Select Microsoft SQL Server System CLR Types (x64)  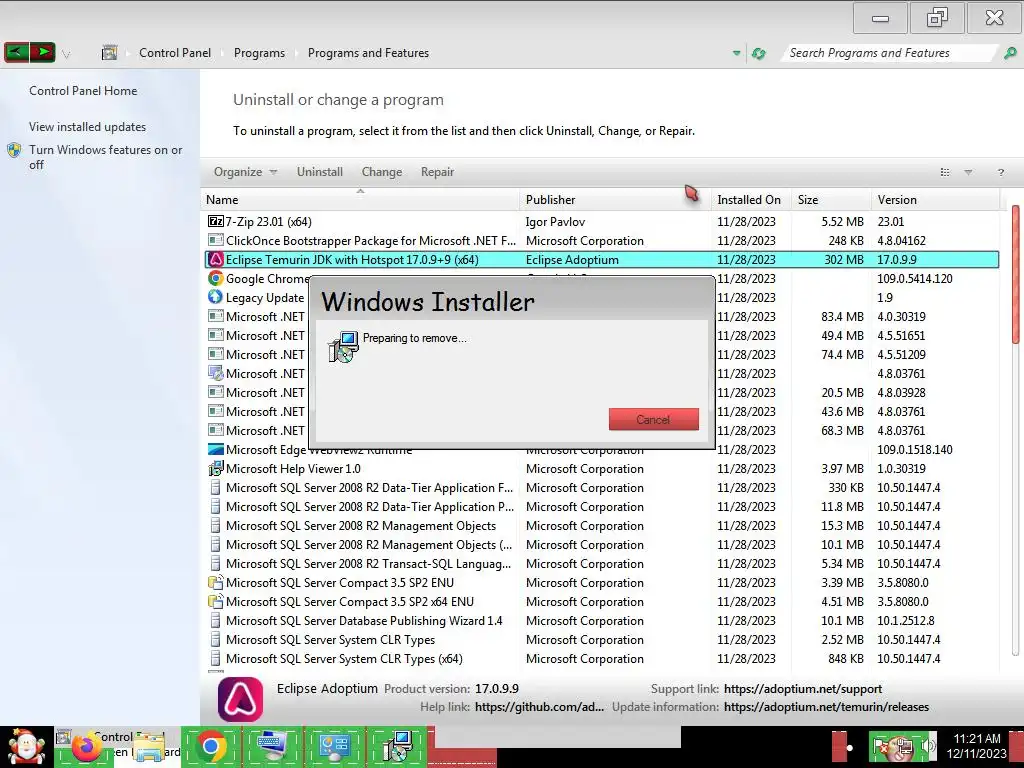601,658
